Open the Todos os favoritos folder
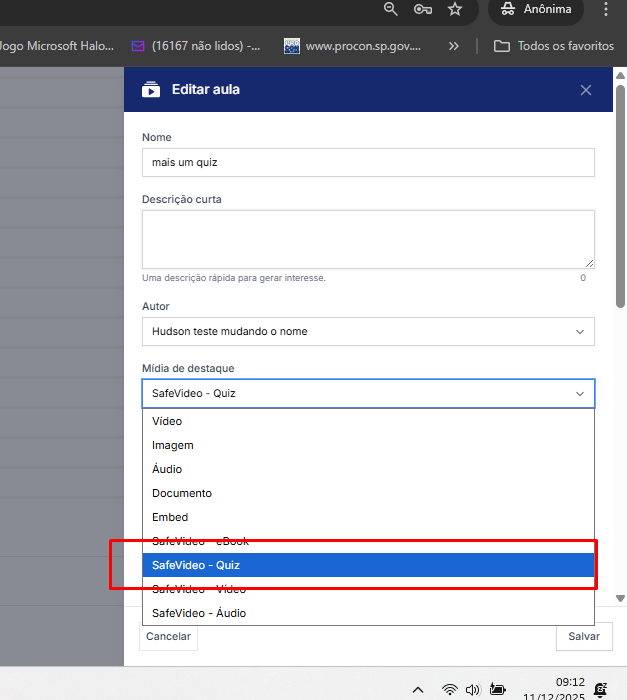 coord(554,46)
